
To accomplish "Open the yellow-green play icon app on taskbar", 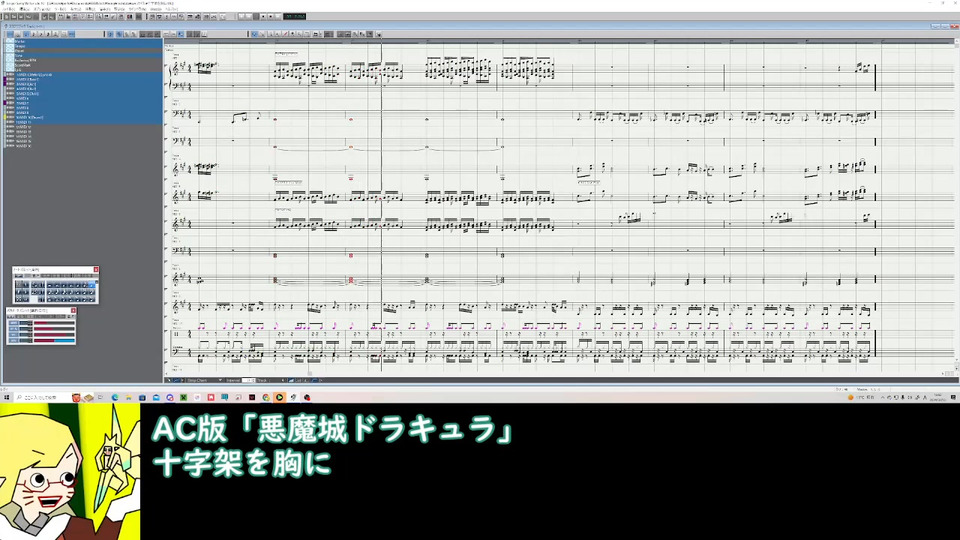I will [x=280, y=397].
